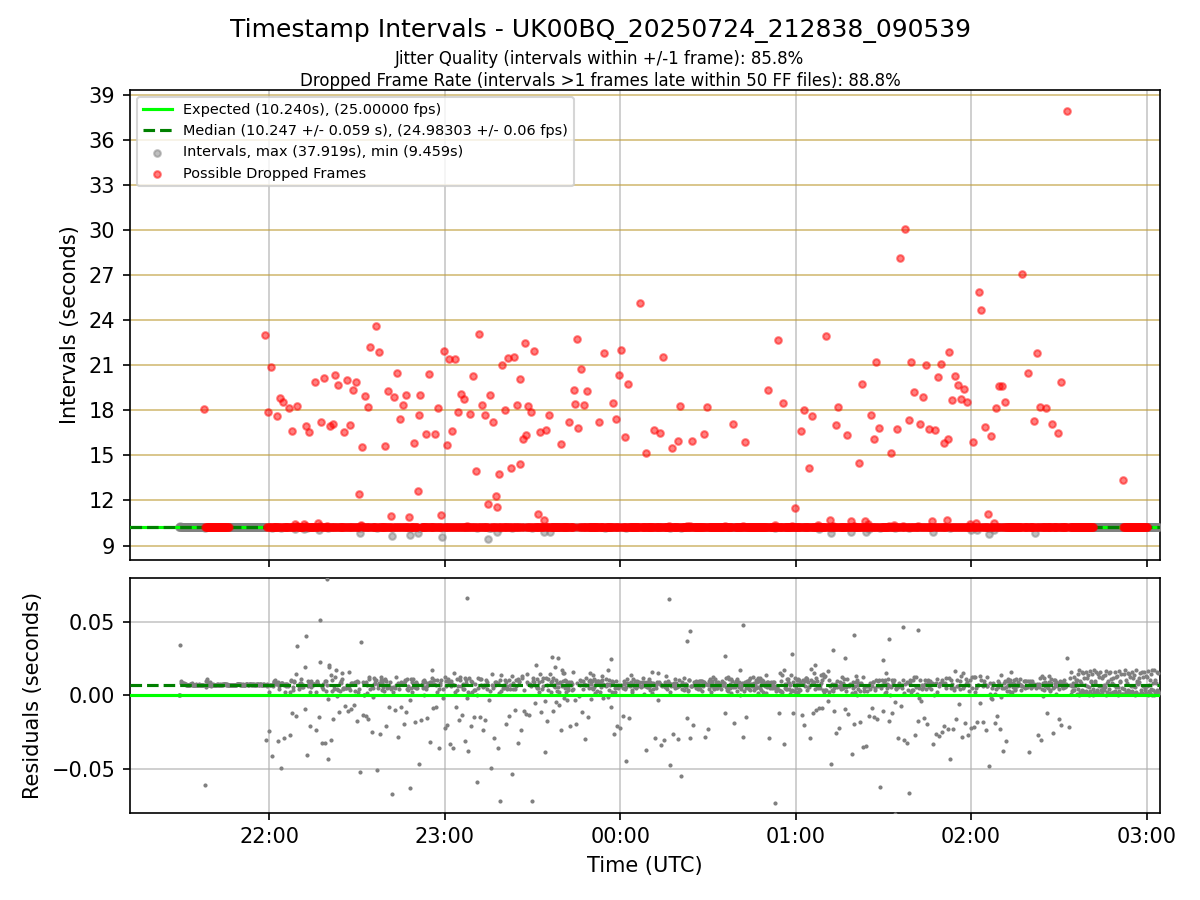Click the 22:00 x-axis tick label
Screen dimensions: 1200x900
point(269,835)
